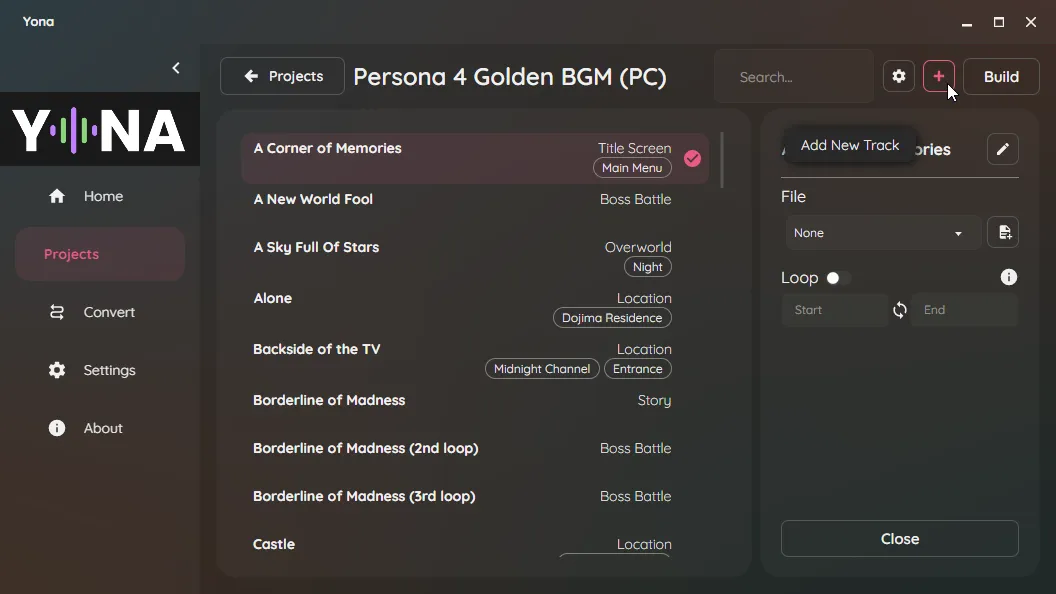The height and width of the screenshot is (594, 1056).
Task: Click the track list scrollbar
Action: (722, 160)
